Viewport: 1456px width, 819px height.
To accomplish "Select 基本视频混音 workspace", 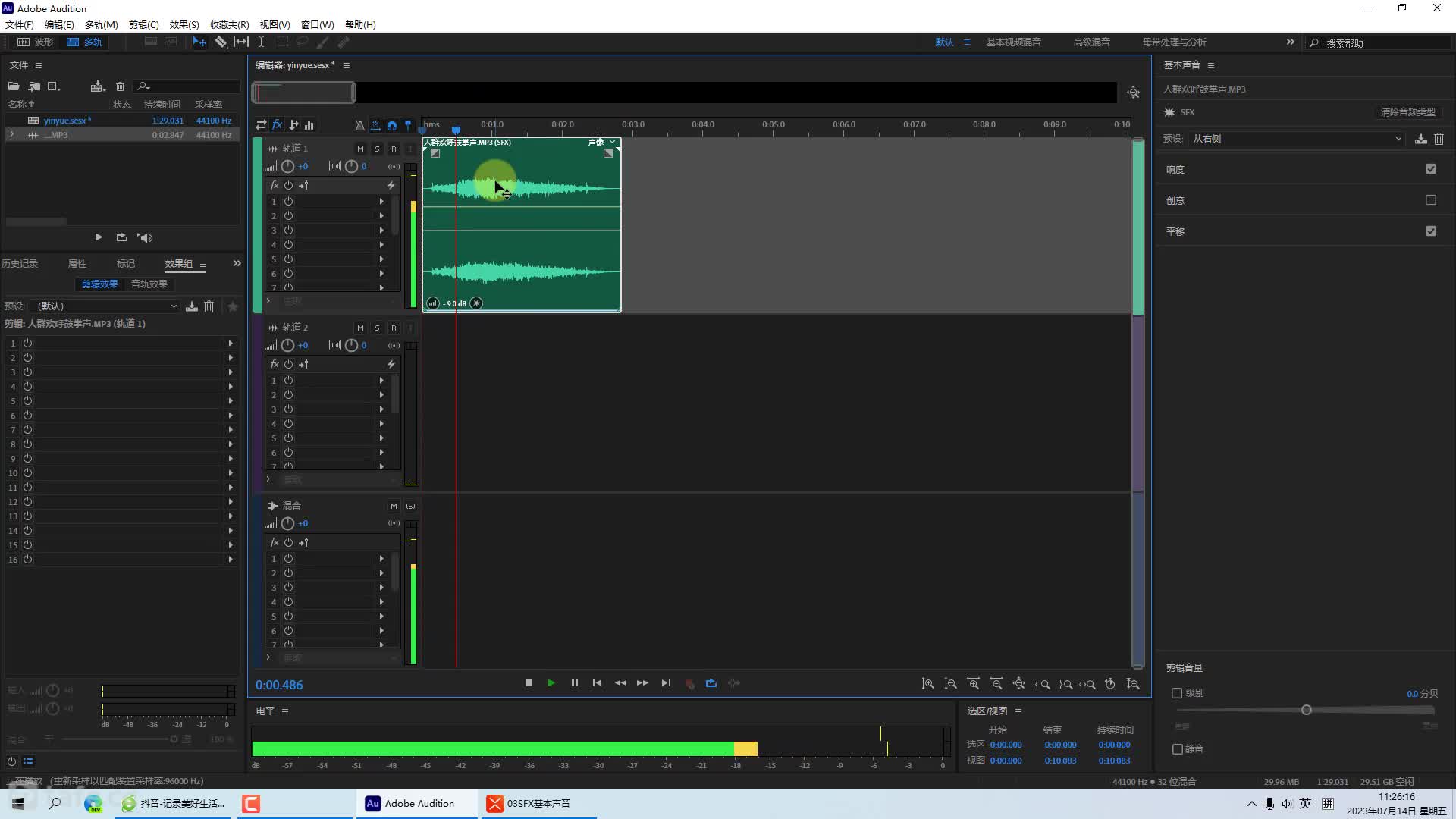I will tap(1013, 42).
